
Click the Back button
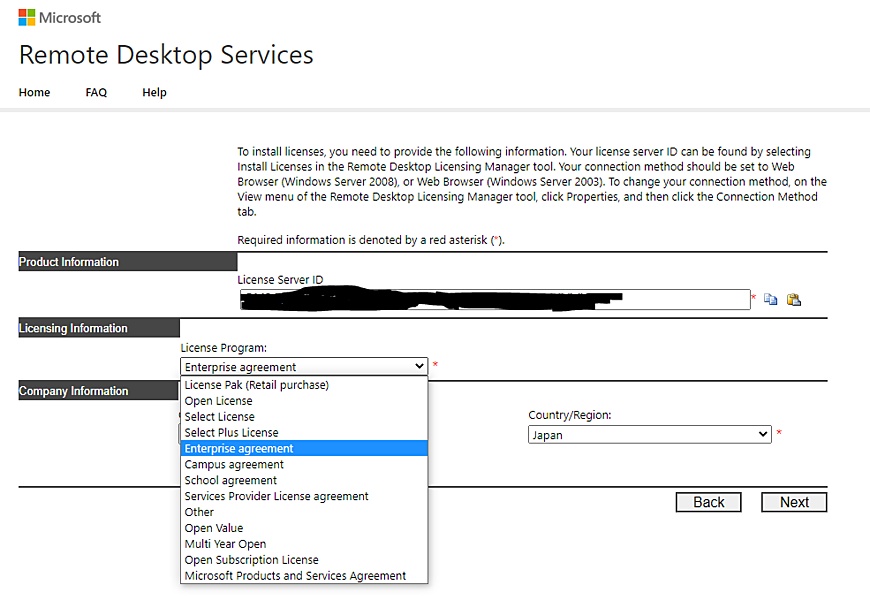(x=708, y=502)
